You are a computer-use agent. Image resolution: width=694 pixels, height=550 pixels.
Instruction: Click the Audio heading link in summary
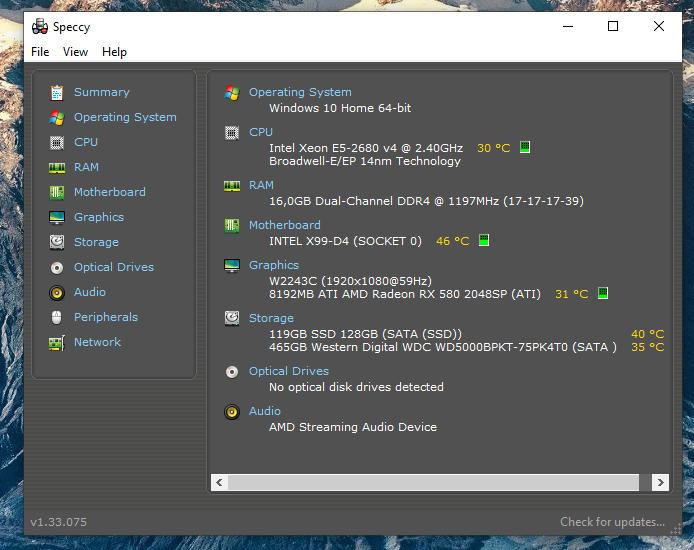click(x=265, y=411)
